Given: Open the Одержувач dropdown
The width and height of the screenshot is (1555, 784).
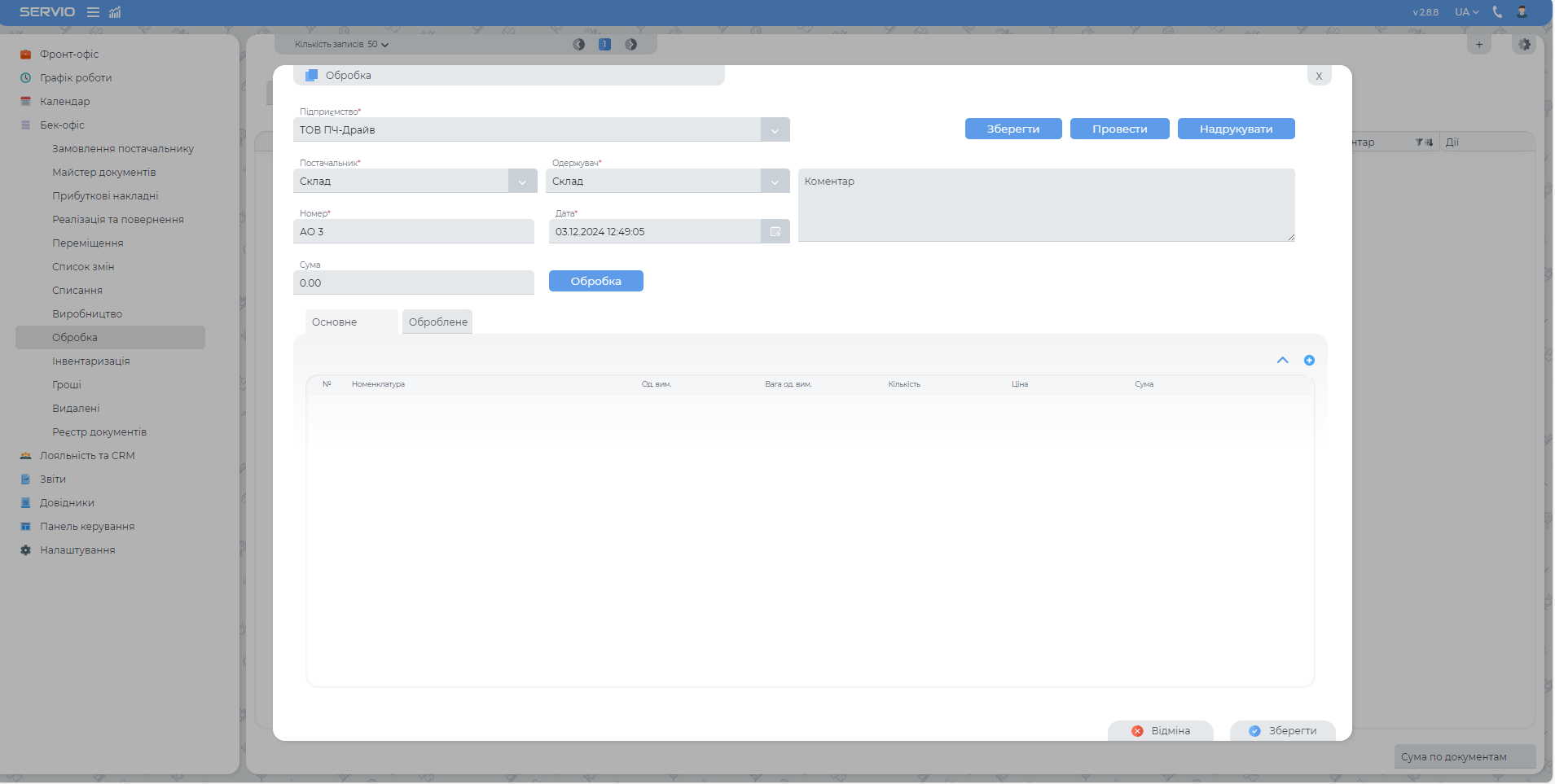Looking at the screenshot, I should click(x=775, y=182).
